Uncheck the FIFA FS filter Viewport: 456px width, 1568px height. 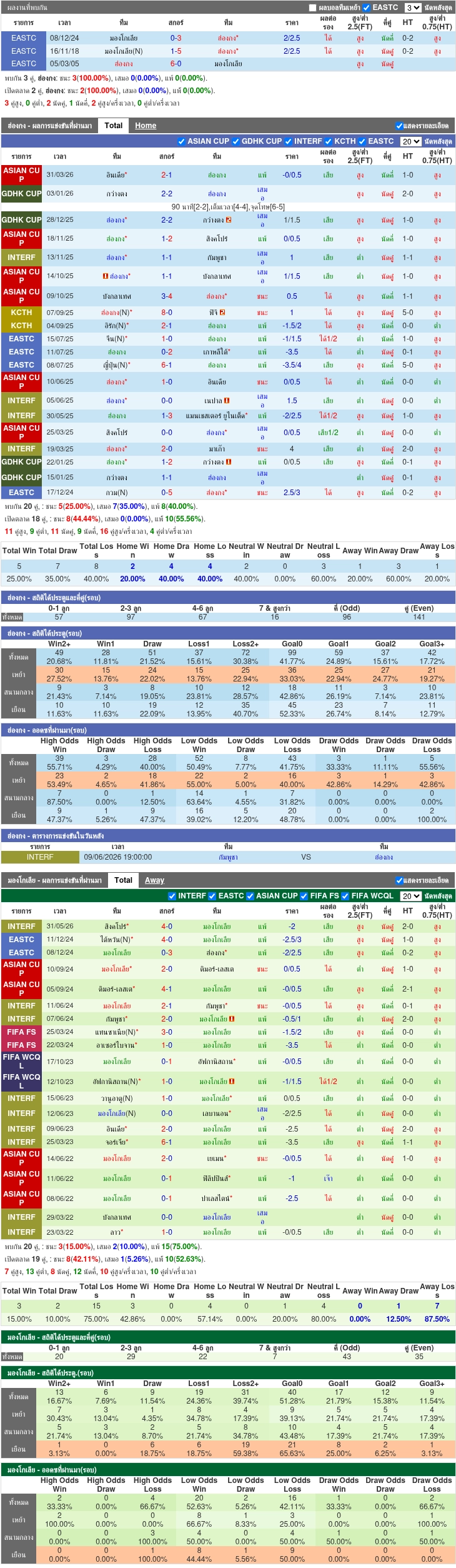[x=304, y=896]
